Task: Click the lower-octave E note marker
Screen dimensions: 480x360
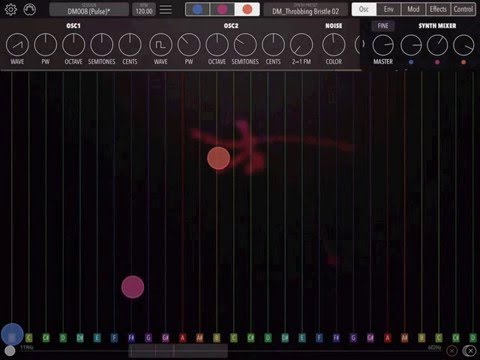Action: coord(97,338)
